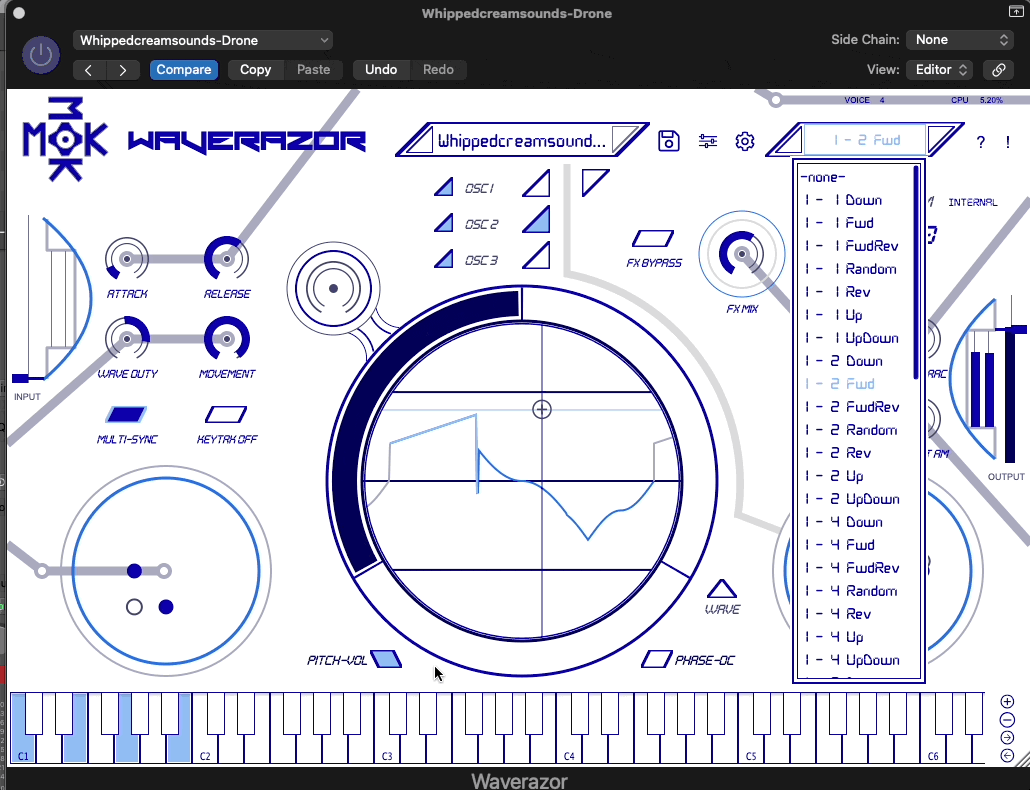Viewport: 1030px width, 790px height.
Task: Click the Redo button
Action: pyautogui.click(x=438, y=70)
